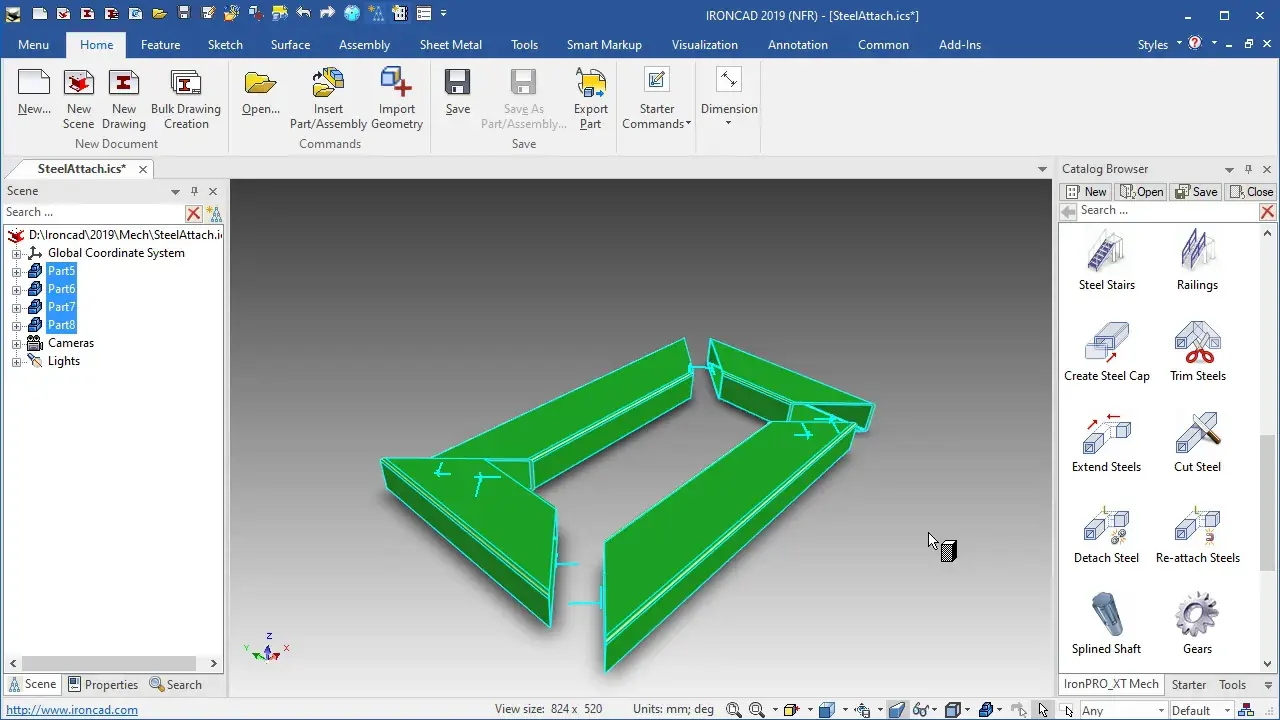Create a New Drawing from ribbon

(124, 98)
